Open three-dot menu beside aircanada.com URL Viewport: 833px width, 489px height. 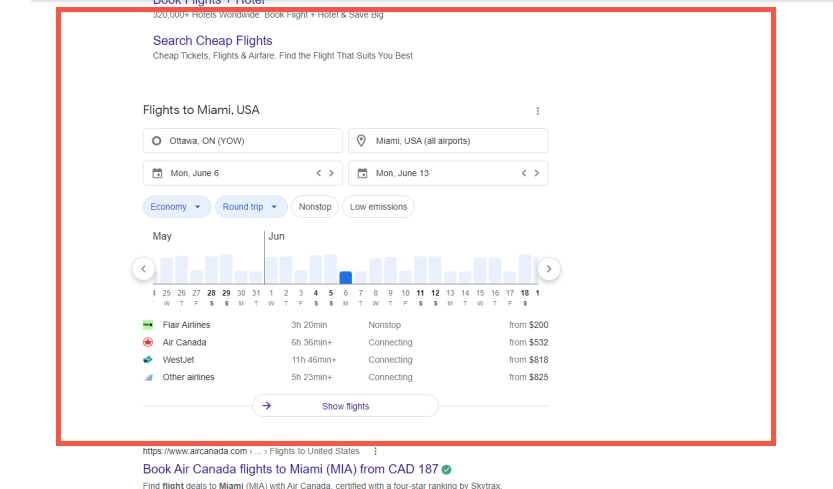(376, 451)
